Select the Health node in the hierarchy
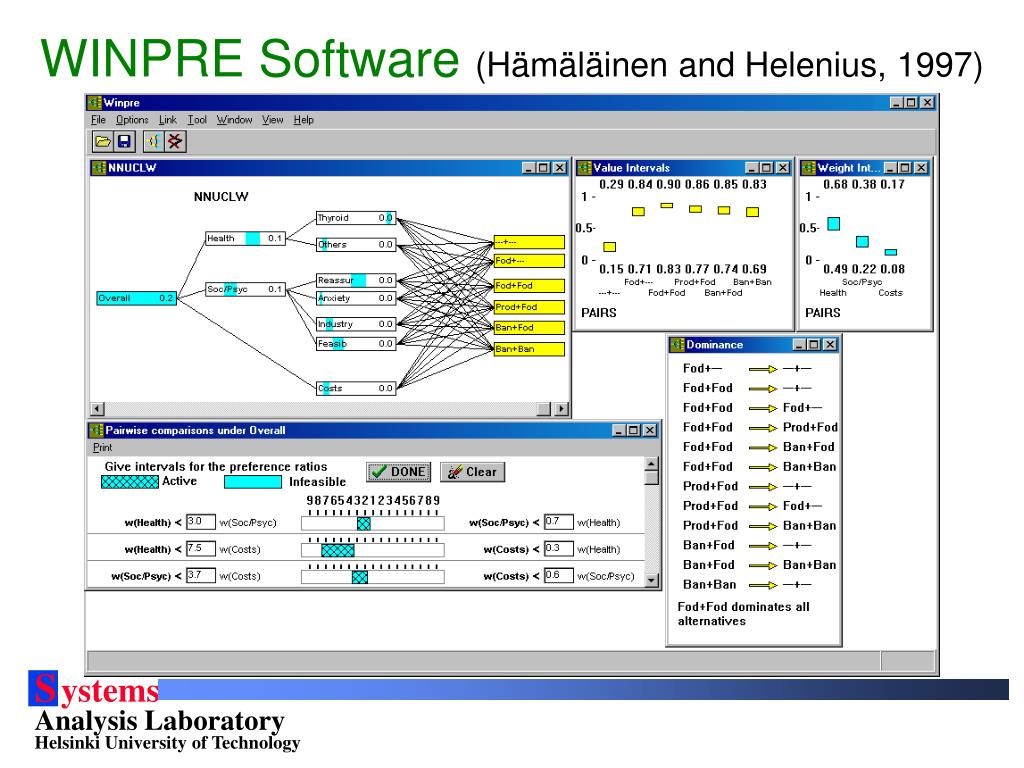The height and width of the screenshot is (768, 1024). coord(245,238)
